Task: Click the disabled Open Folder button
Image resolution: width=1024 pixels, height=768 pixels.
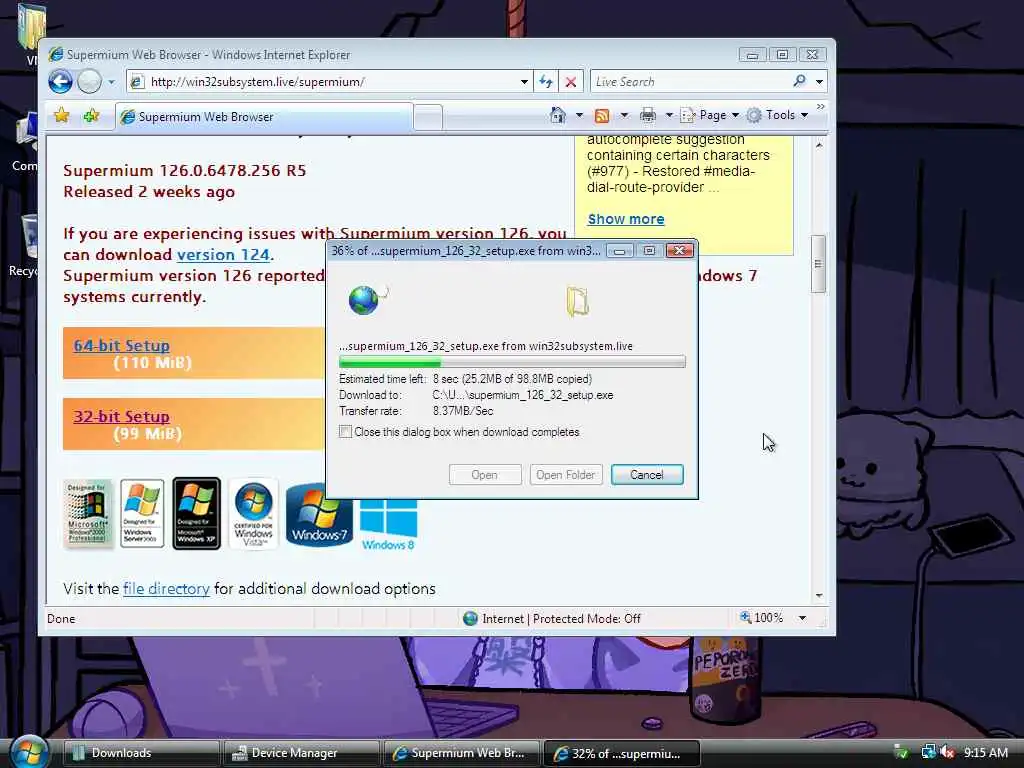Action: (566, 475)
